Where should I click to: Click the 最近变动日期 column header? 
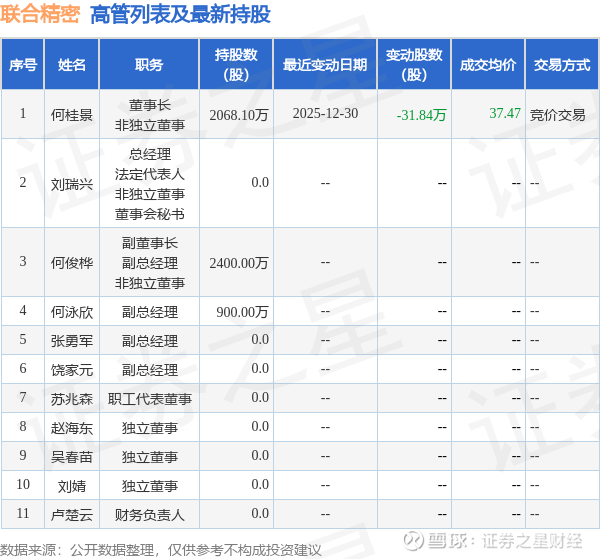click(x=325, y=65)
